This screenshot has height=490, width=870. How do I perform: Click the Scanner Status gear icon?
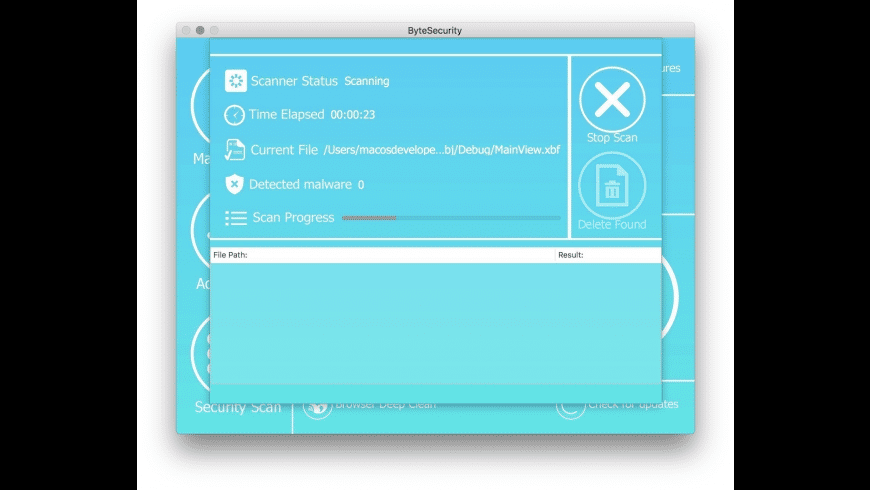[x=235, y=81]
